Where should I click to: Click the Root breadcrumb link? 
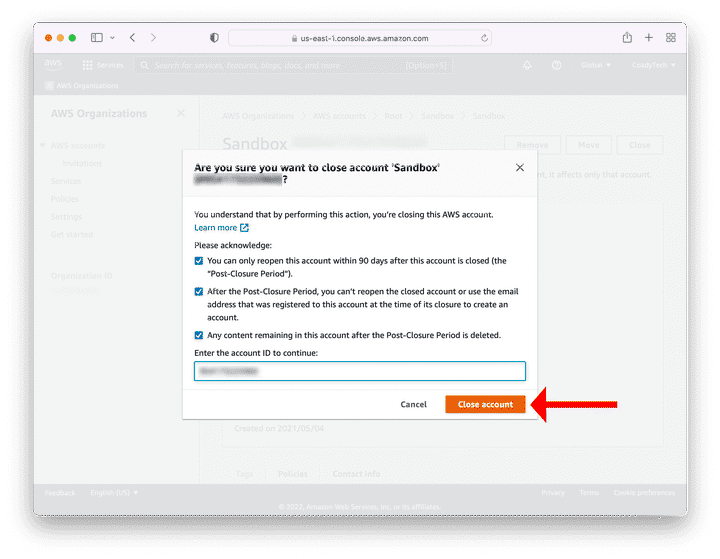point(393,116)
